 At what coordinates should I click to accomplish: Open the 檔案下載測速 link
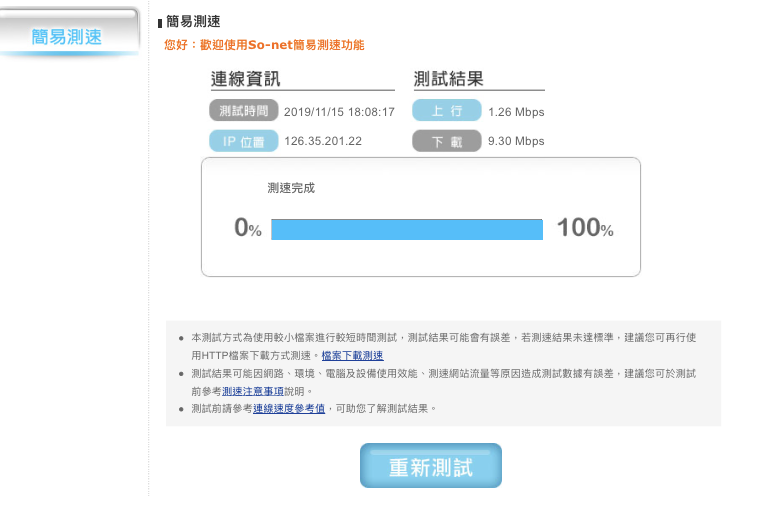click(x=352, y=355)
